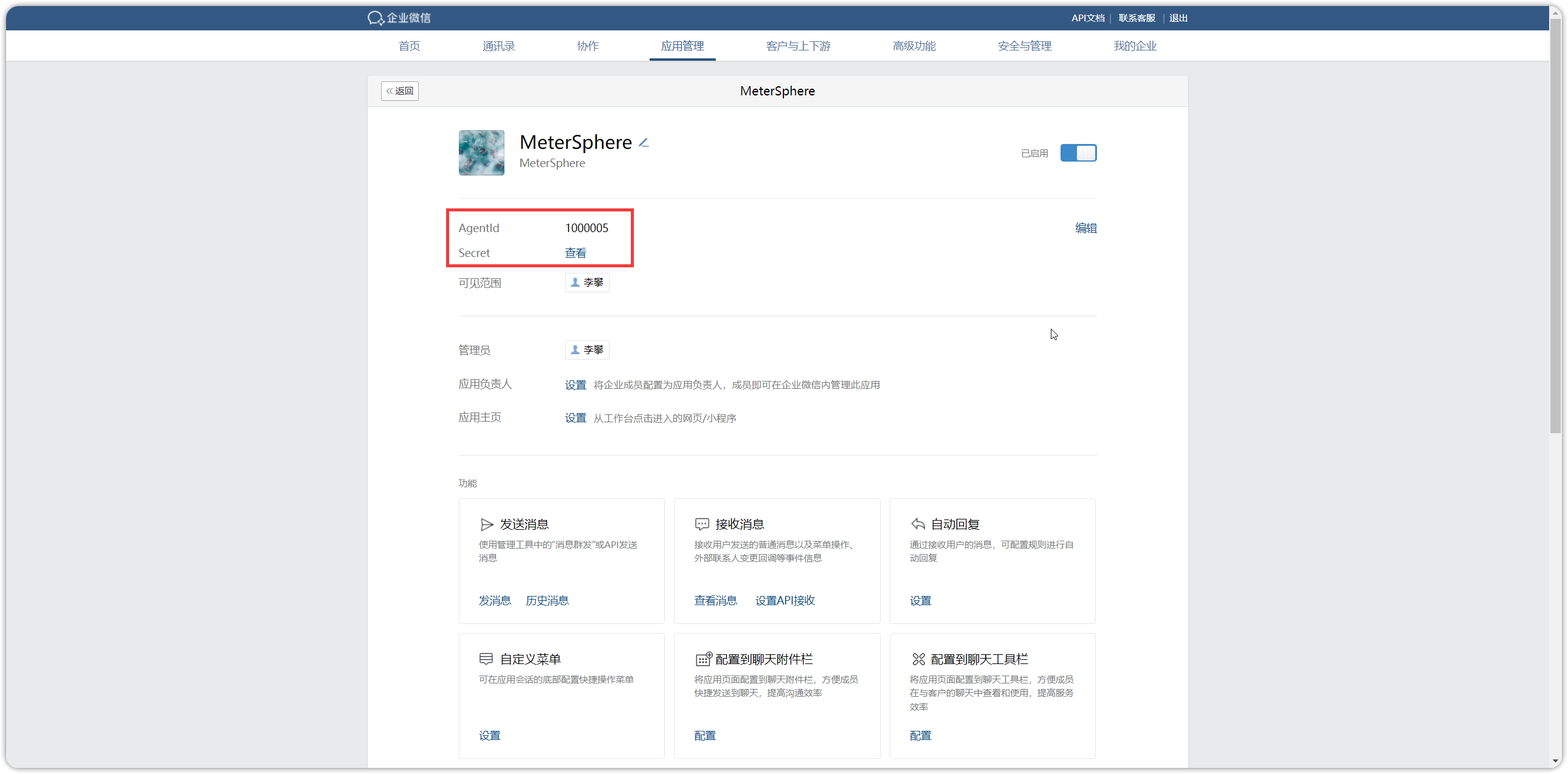The image size is (1568, 774).
Task: Click the 发消息 link
Action: (495, 601)
